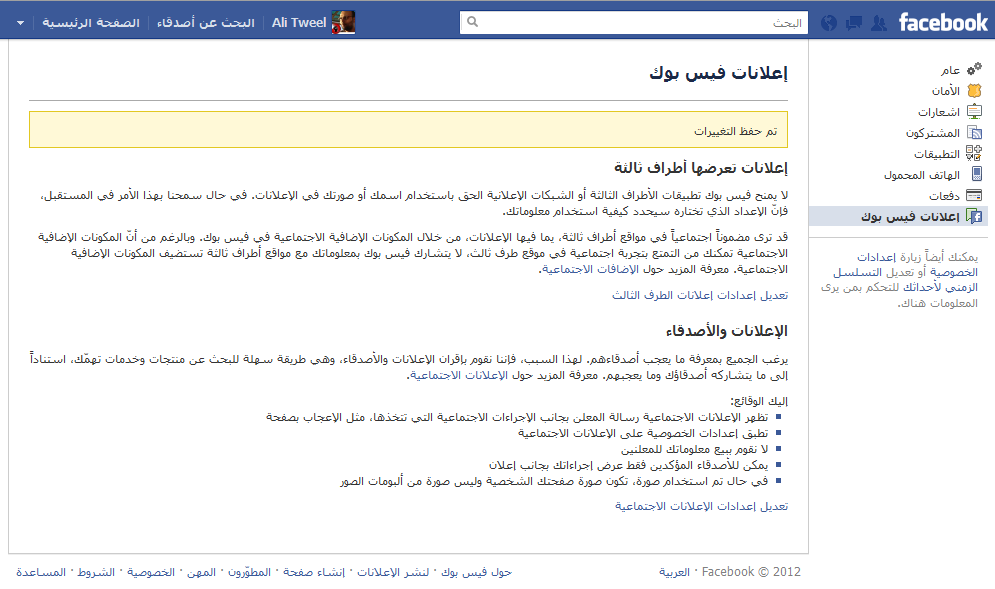This screenshot has height=589, width=995.
Task: Click the phone icon beside الهاتف المحمول
Action: pos(974,175)
